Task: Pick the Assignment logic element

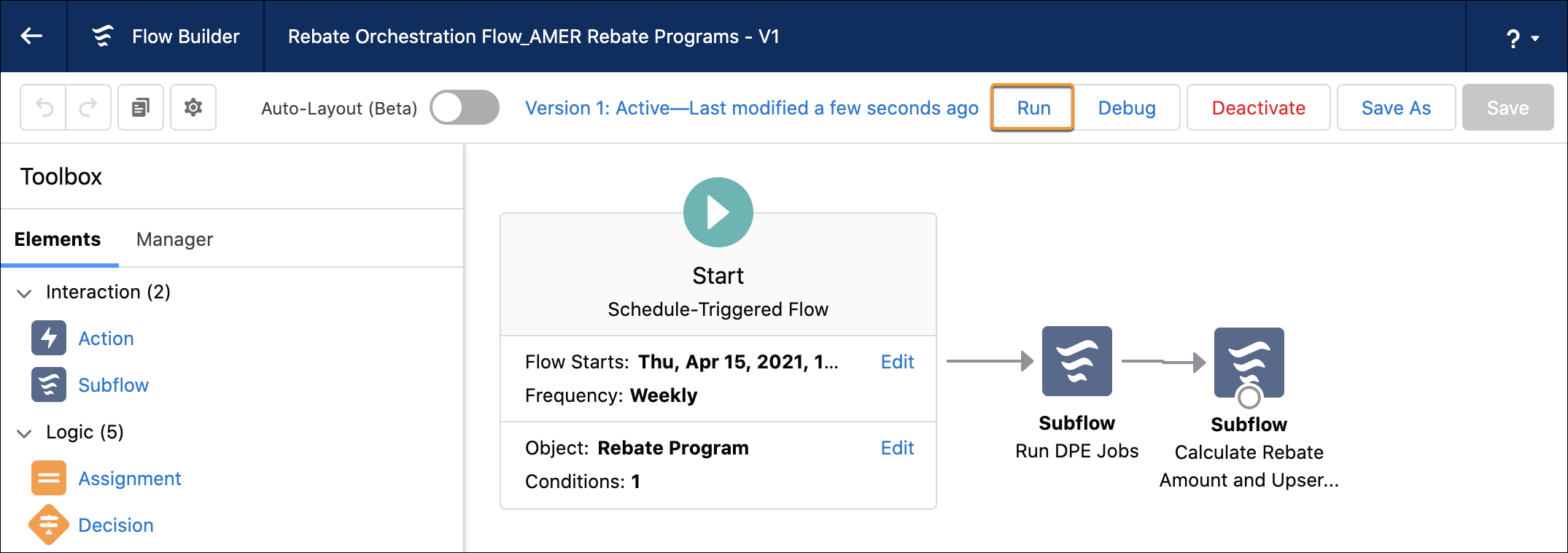Action: click(129, 478)
